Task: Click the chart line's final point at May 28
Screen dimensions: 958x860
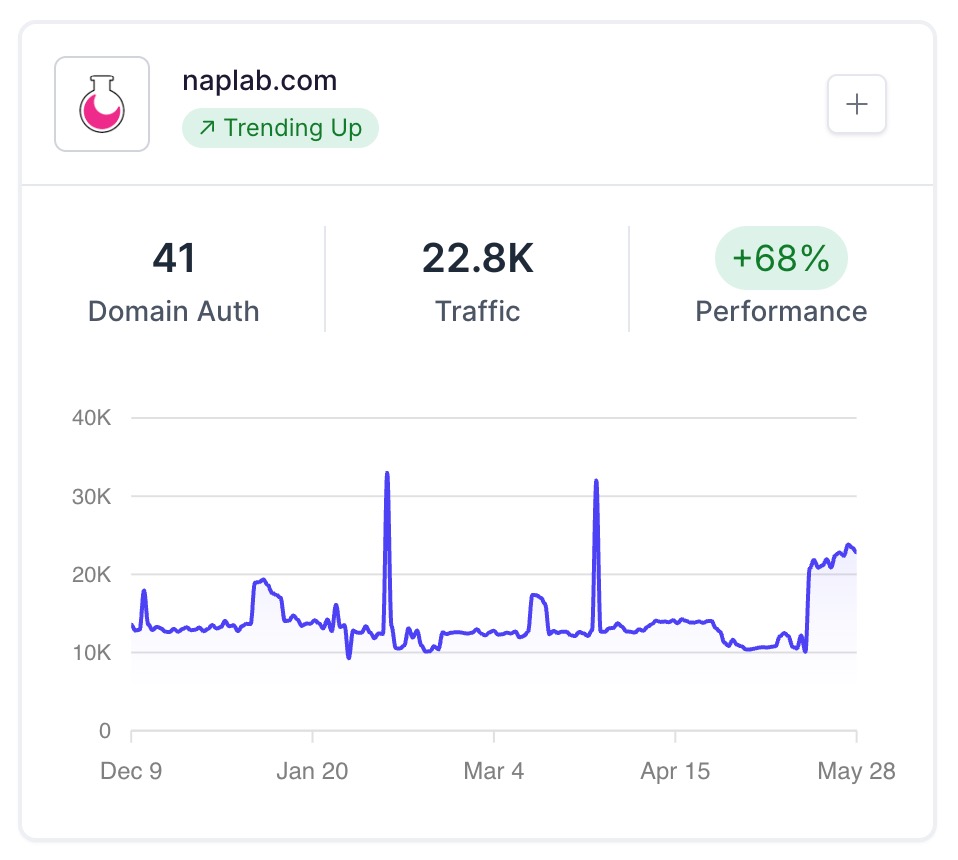Action: coord(855,552)
